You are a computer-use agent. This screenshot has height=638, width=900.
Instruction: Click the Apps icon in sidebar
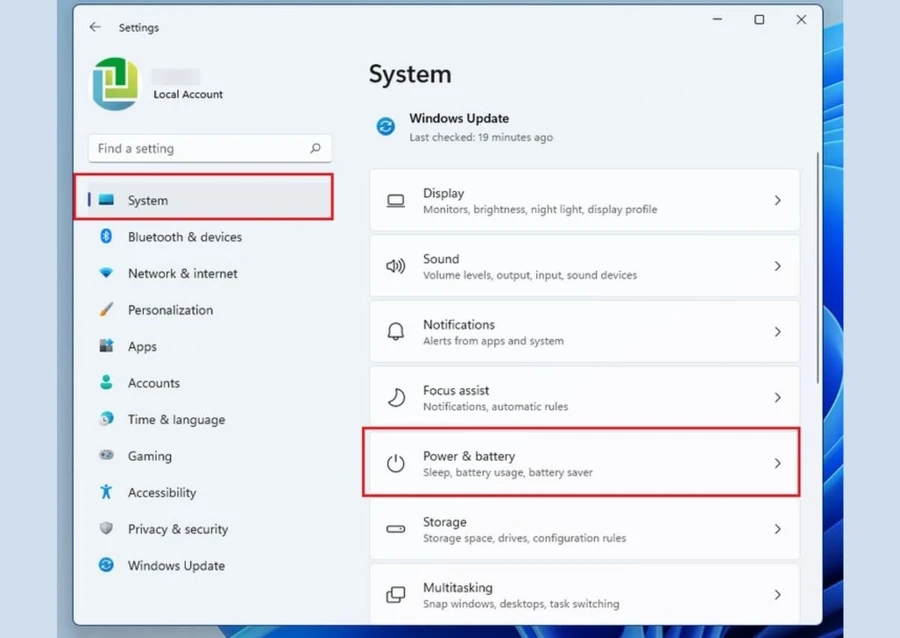[x=106, y=346]
